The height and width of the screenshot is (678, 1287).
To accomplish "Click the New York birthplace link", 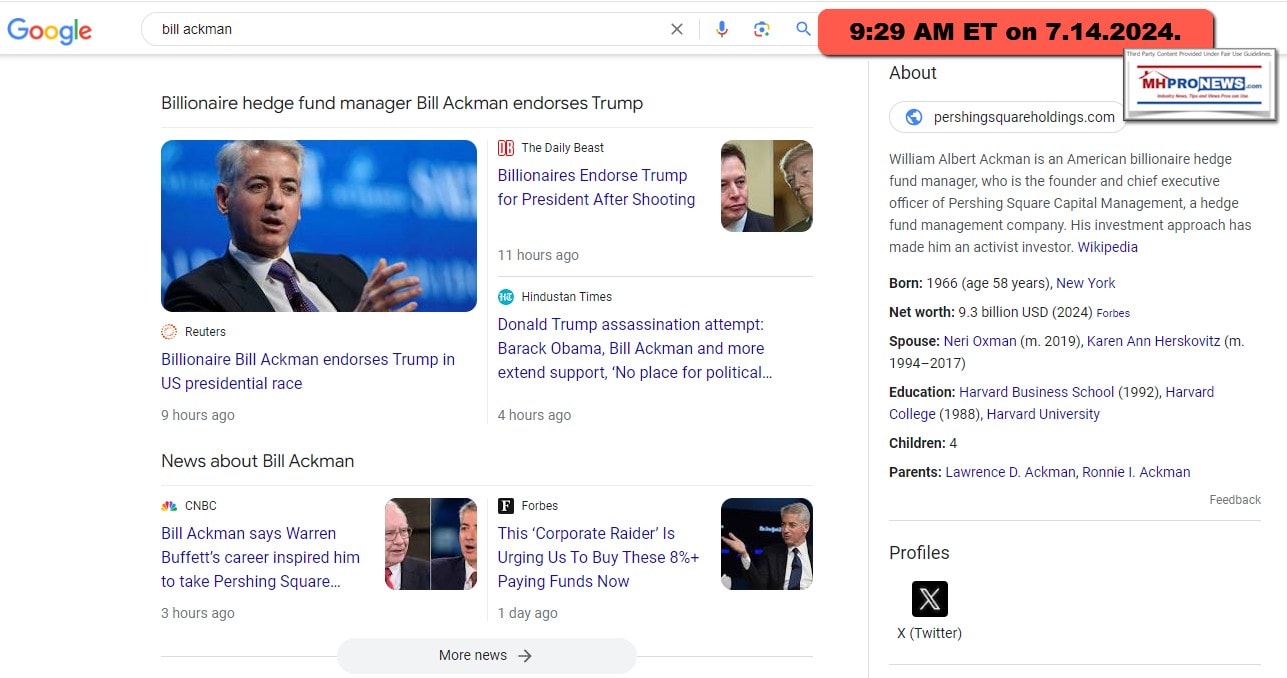I will coord(1086,283).
